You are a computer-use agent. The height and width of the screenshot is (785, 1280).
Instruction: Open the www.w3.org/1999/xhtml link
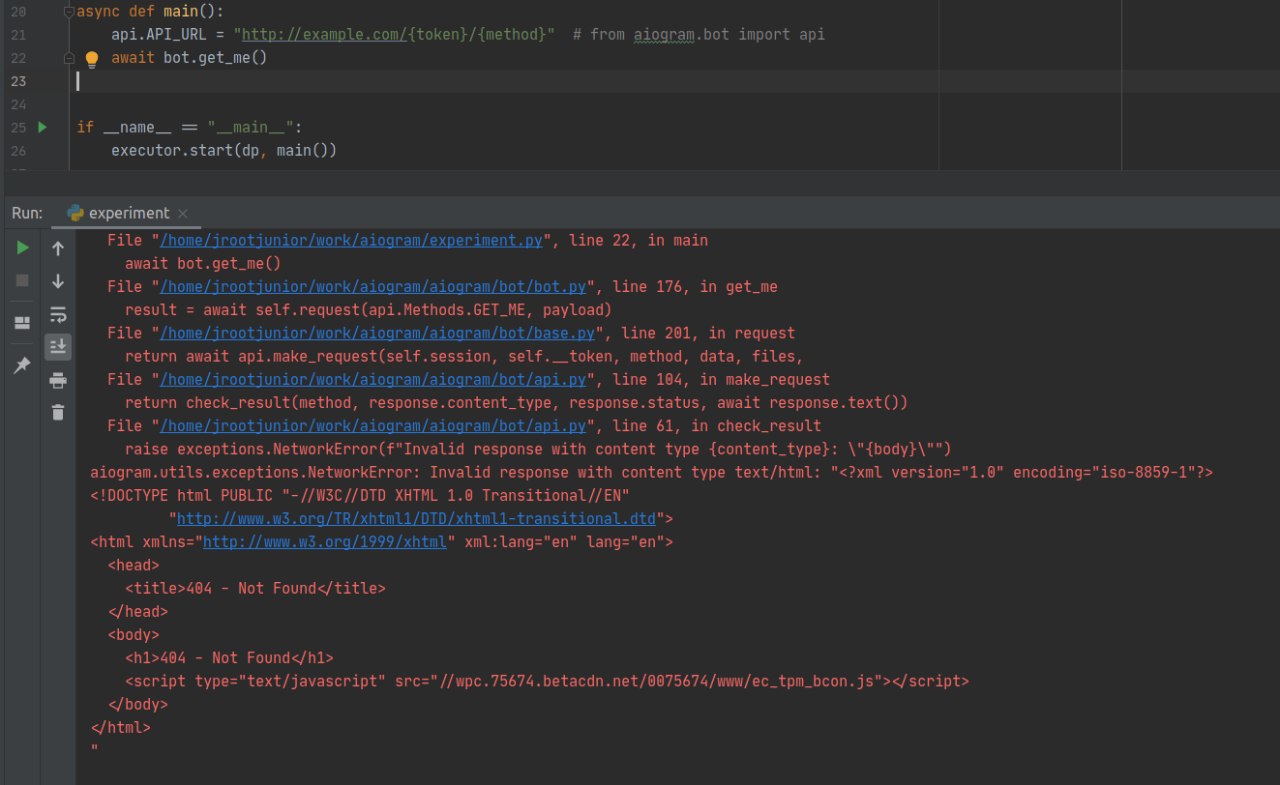pyautogui.click(x=325, y=542)
